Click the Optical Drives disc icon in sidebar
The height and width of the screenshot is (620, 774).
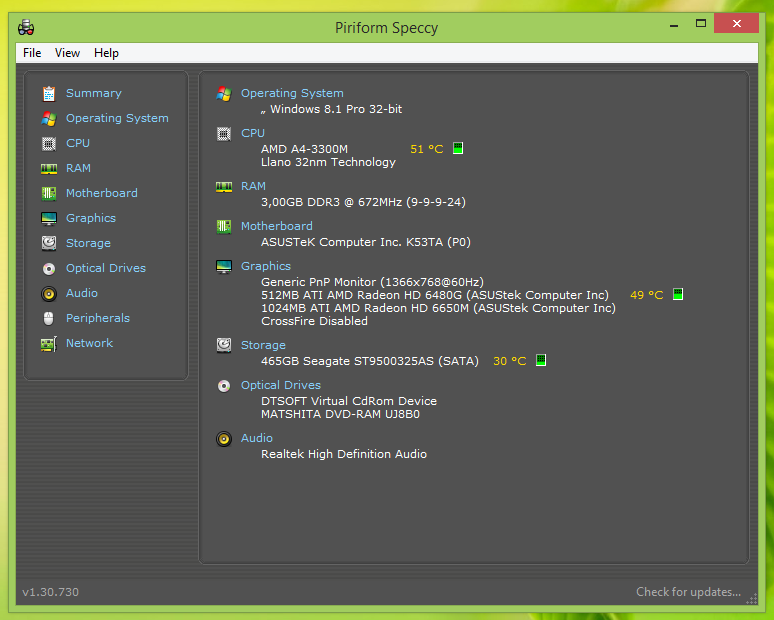tap(49, 269)
